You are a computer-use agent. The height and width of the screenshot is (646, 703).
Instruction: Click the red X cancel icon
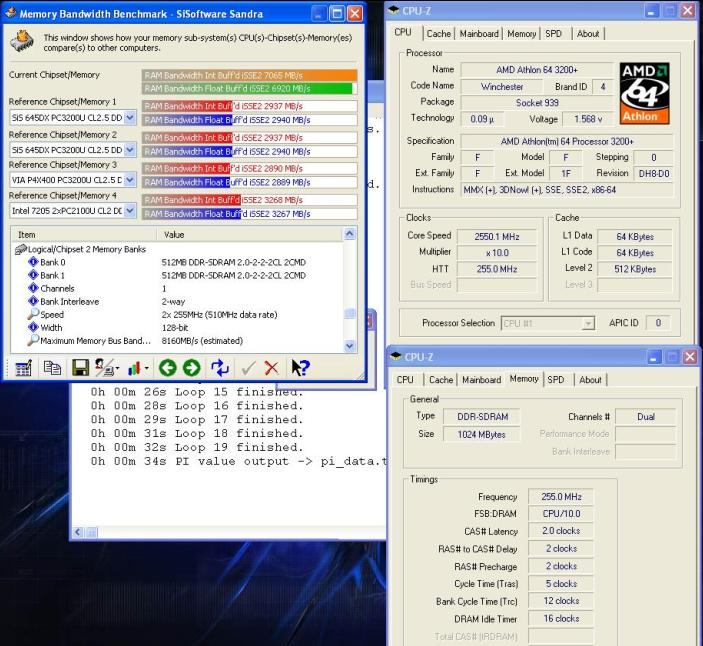point(271,369)
